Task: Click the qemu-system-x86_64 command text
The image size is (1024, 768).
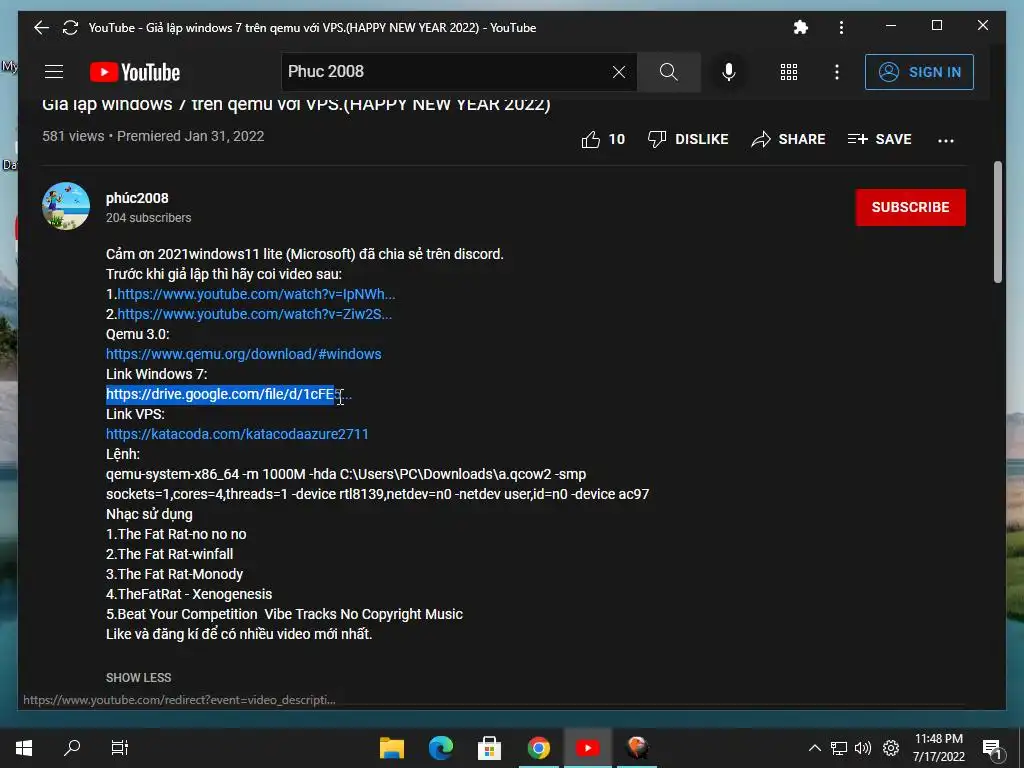Action: pyautogui.click(x=377, y=484)
